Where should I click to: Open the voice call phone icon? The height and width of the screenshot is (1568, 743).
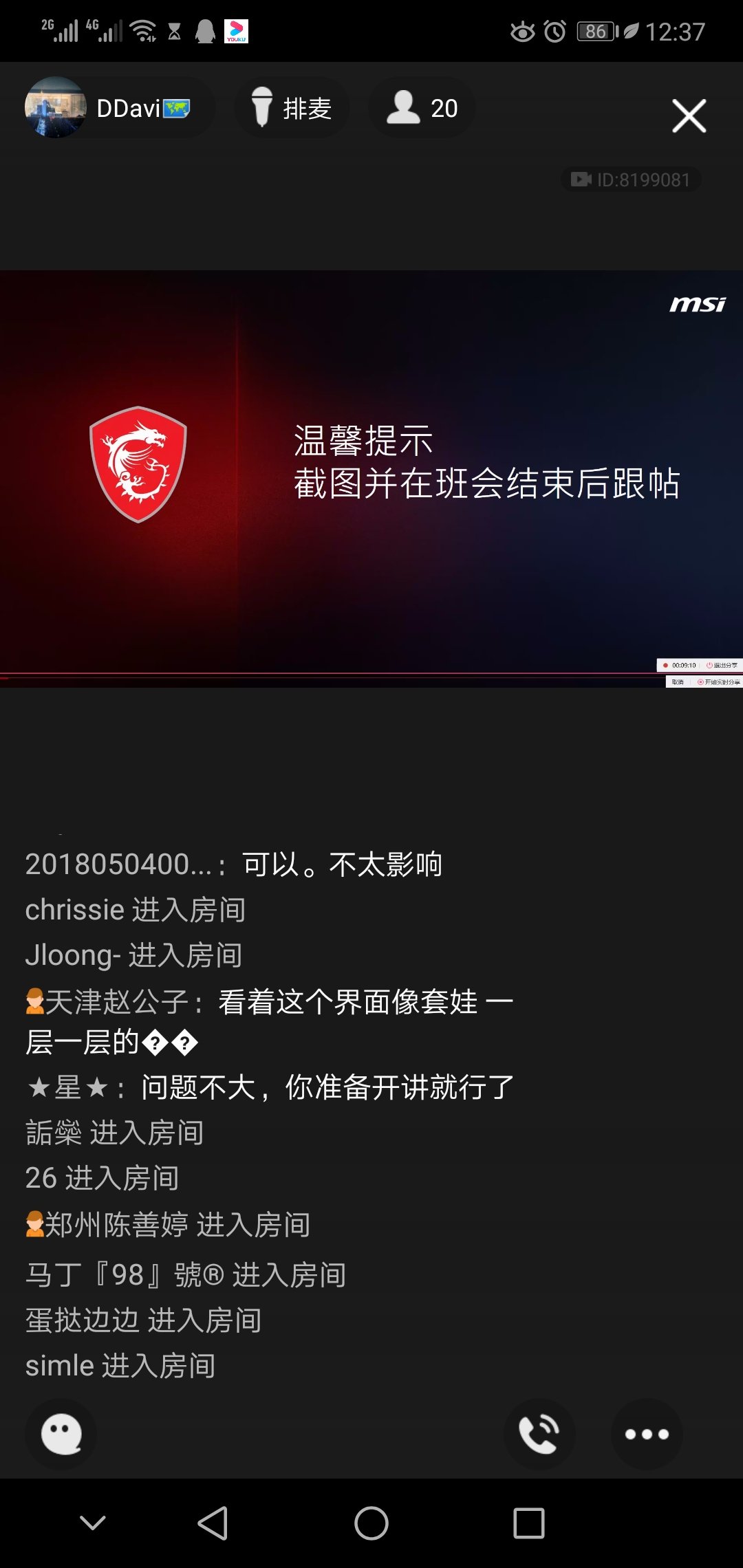point(539,1434)
